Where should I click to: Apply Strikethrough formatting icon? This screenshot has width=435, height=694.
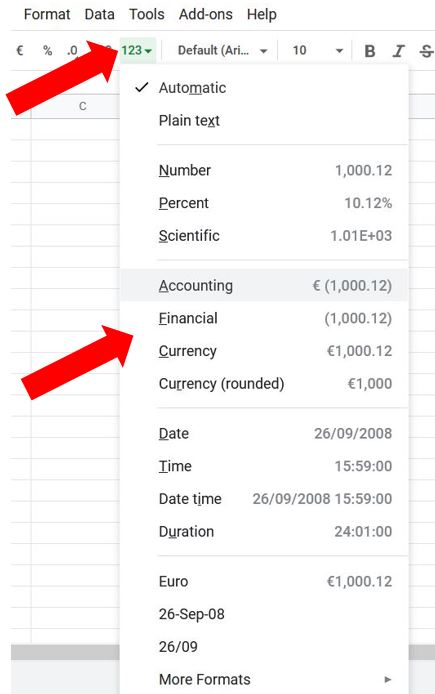tap(426, 51)
